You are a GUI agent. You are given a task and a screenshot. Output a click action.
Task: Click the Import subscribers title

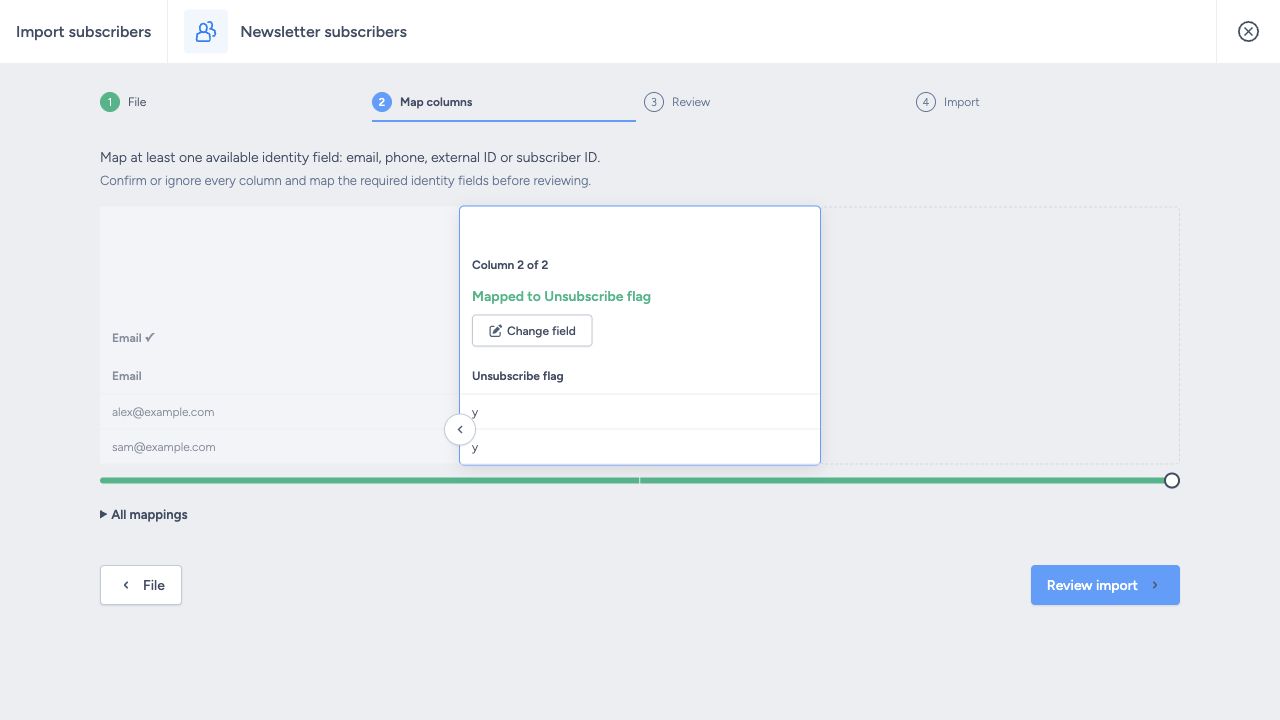click(x=84, y=32)
